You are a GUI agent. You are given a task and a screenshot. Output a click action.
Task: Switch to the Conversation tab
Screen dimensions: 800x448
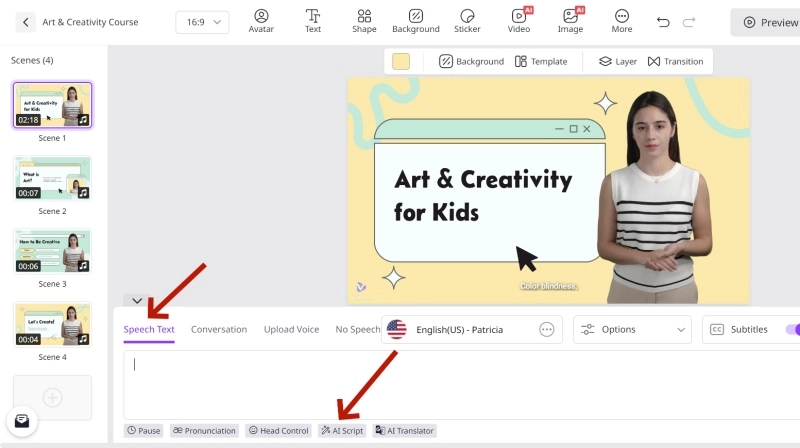(219, 329)
